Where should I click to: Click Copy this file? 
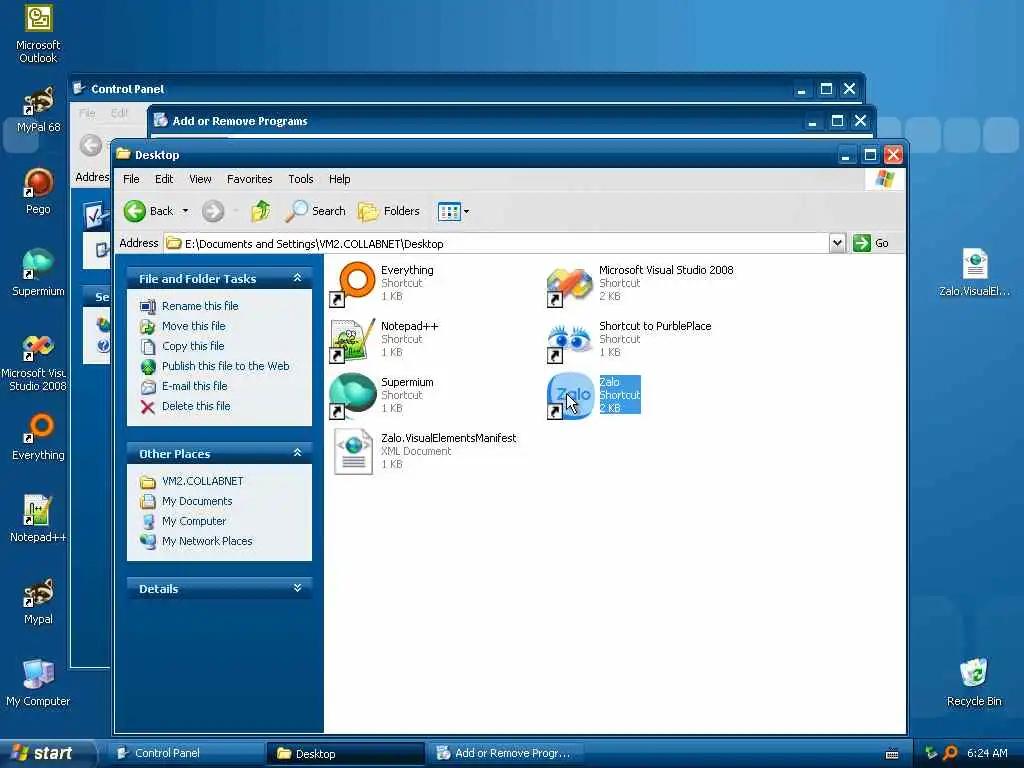click(x=182, y=346)
